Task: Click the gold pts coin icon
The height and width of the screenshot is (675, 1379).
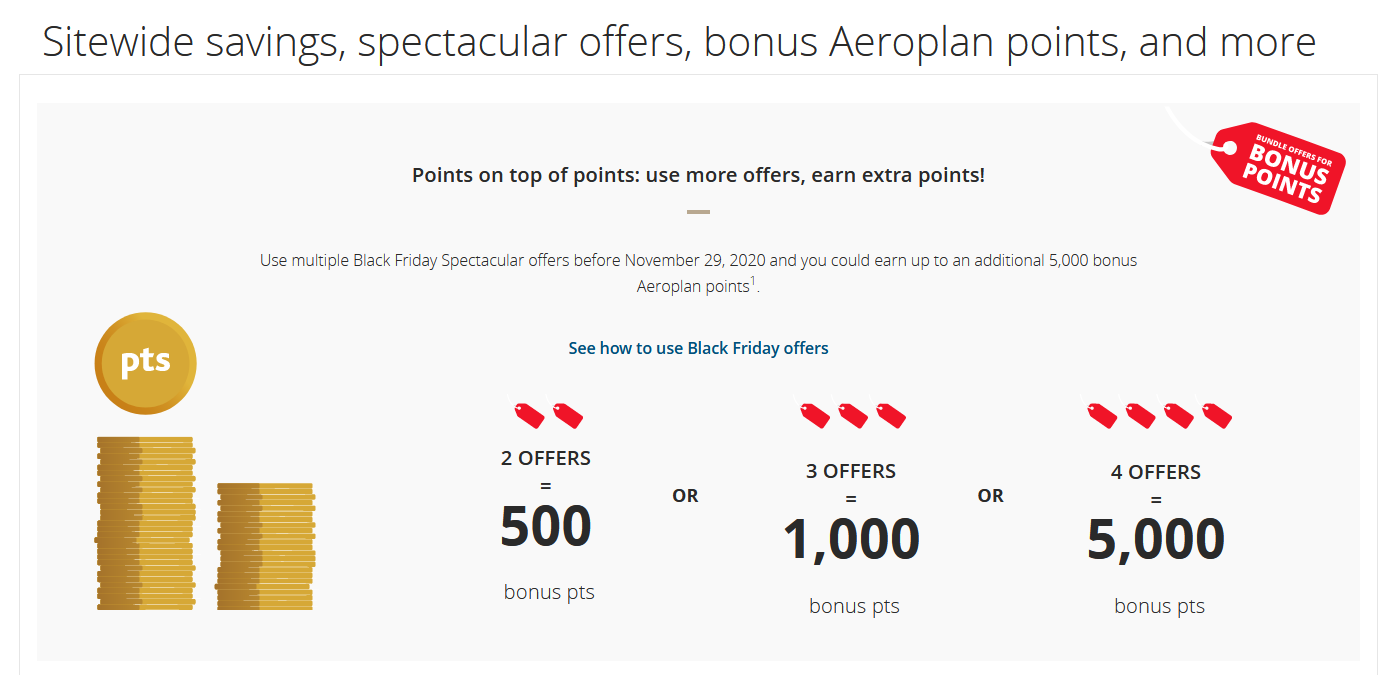Action: tap(145, 363)
